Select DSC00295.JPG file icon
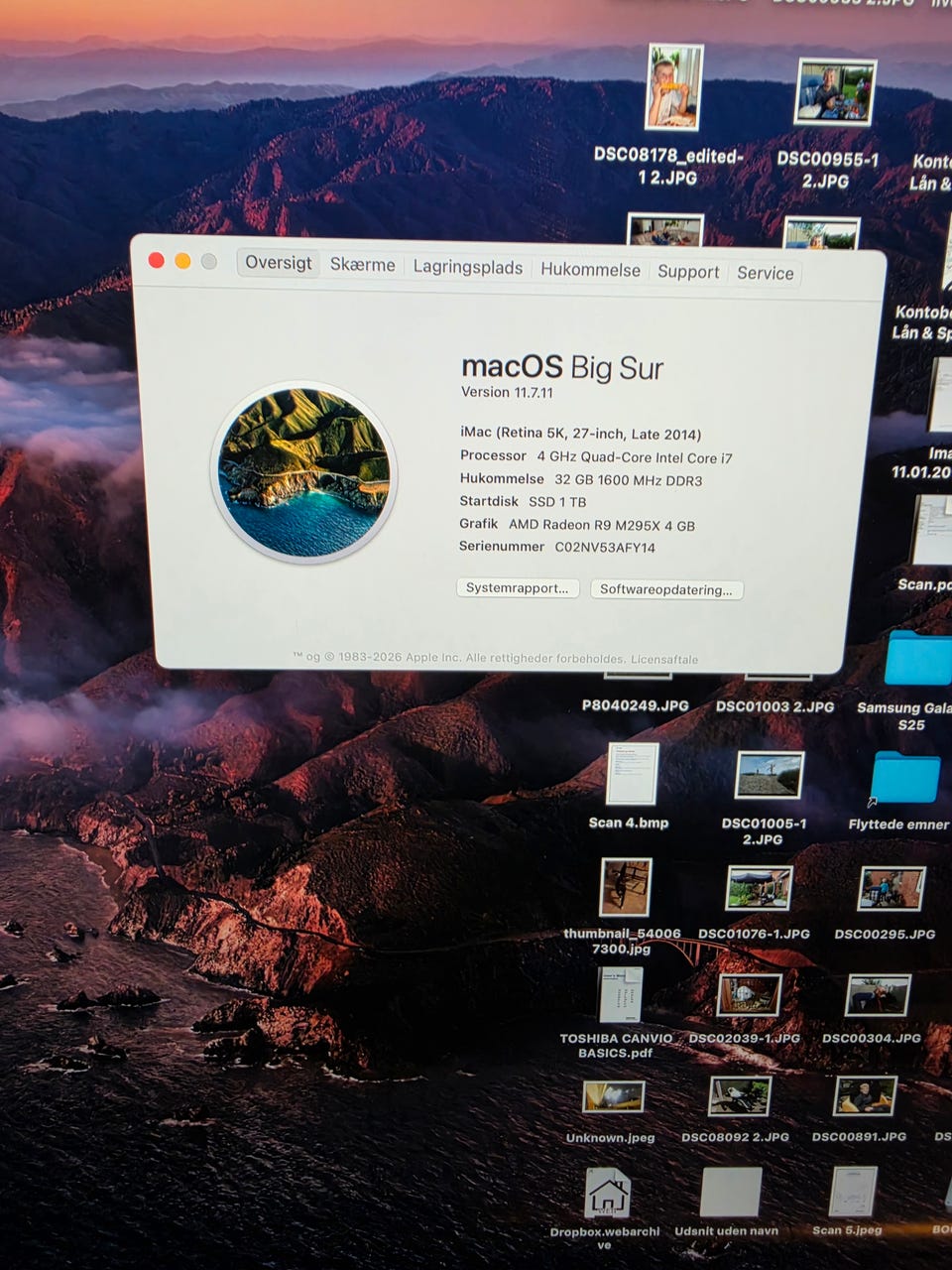 tap(892, 888)
